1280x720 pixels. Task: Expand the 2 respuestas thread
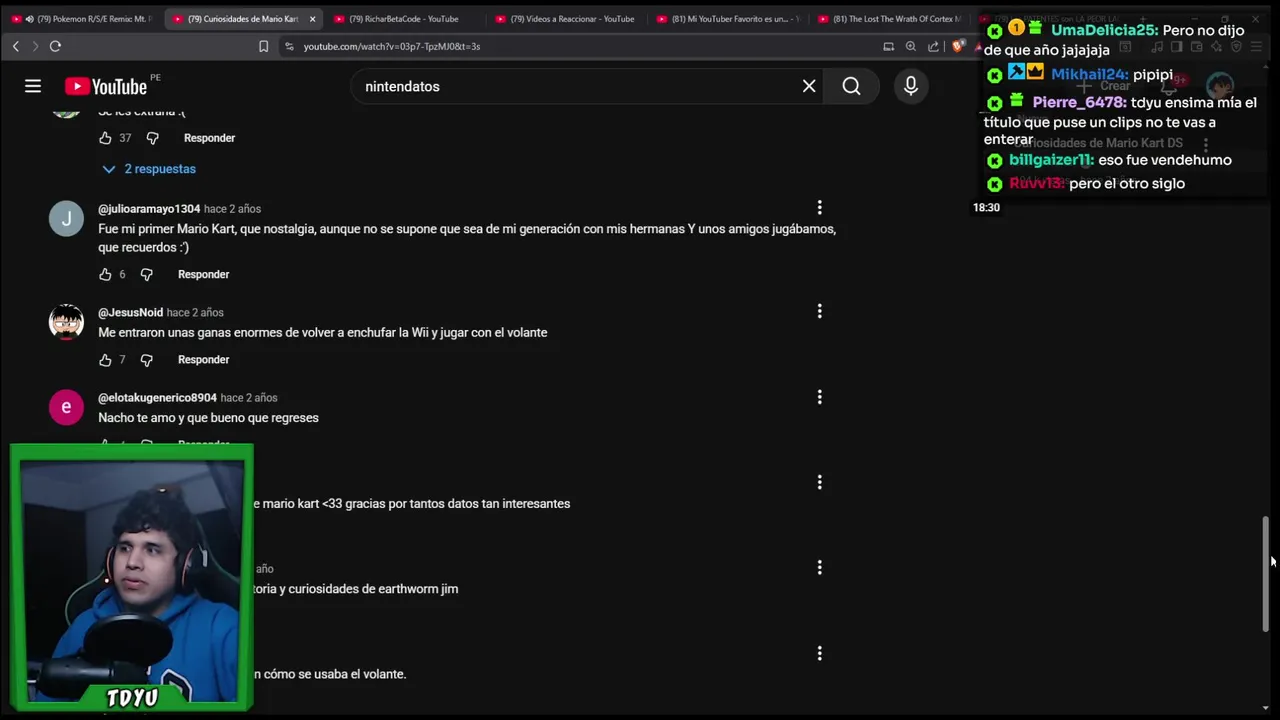148,169
